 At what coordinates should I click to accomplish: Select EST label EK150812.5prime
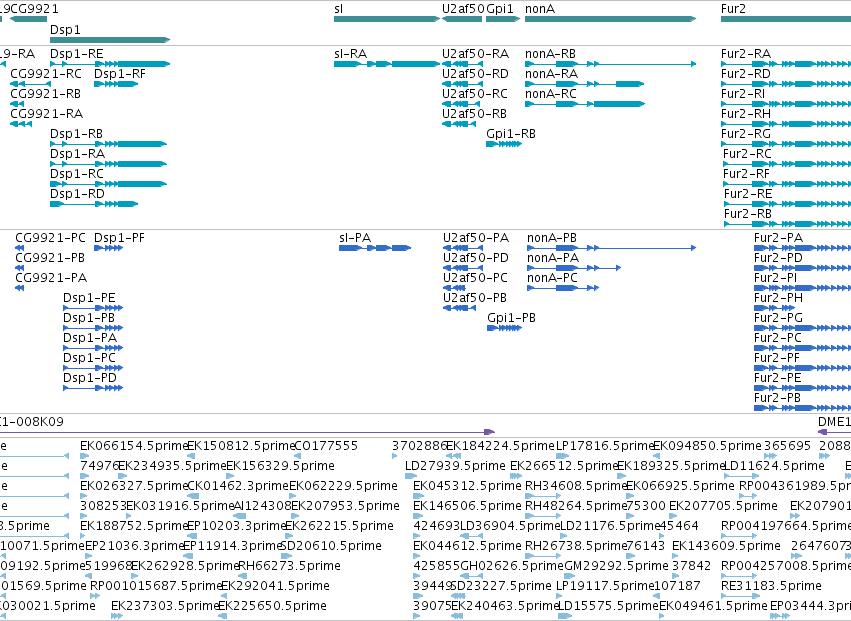click(241, 446)
